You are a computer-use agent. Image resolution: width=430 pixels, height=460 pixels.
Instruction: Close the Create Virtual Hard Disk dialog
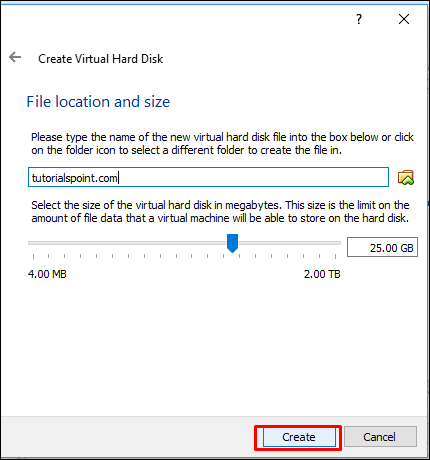pos(404,19)
